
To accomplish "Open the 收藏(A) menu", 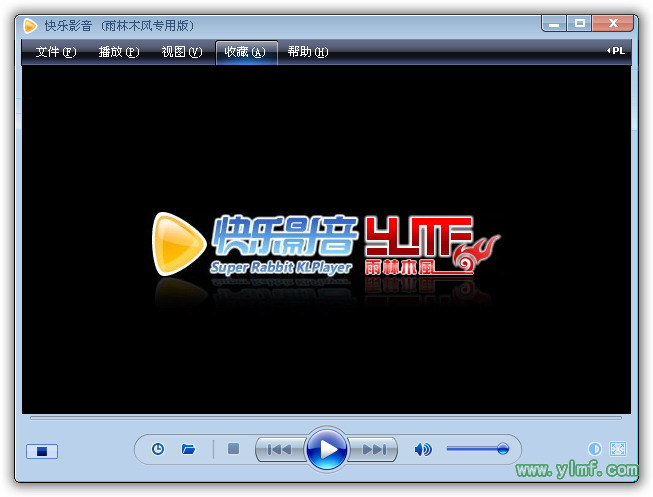I will [x=246, y=52].
